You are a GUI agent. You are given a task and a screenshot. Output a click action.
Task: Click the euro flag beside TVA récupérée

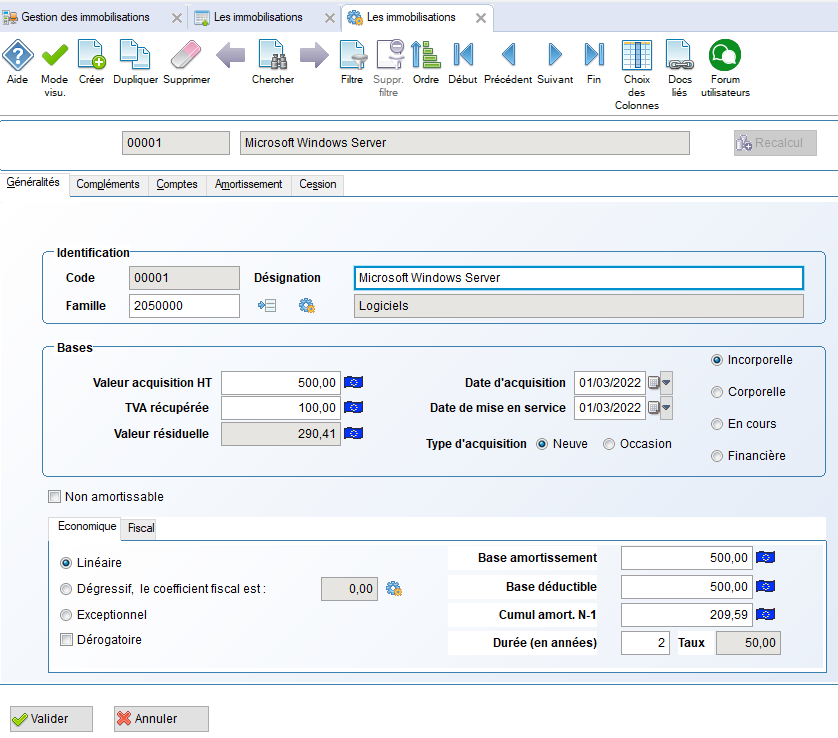[x=353, y=408]
